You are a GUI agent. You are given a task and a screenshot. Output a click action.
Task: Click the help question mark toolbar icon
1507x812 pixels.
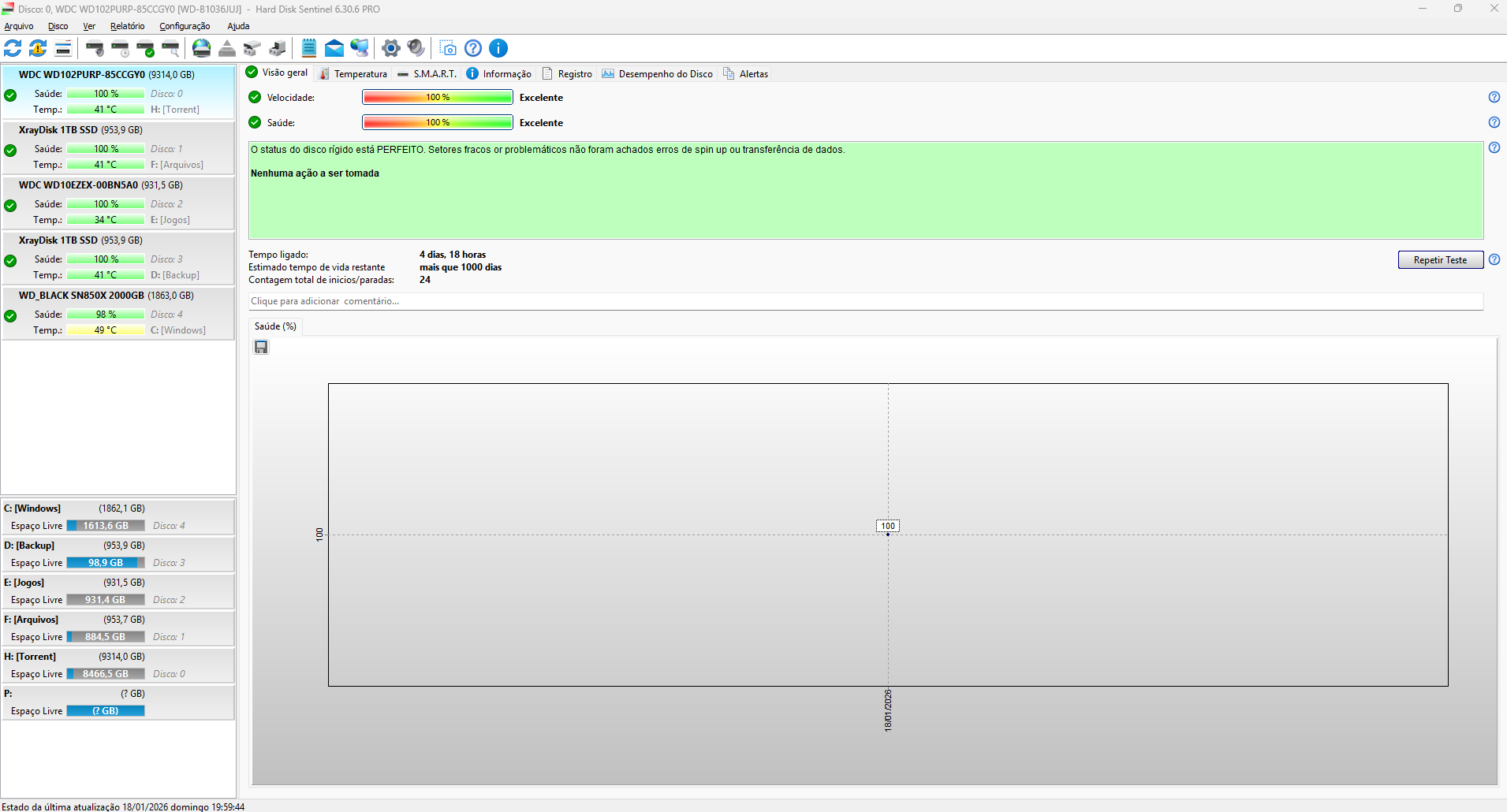473,48
